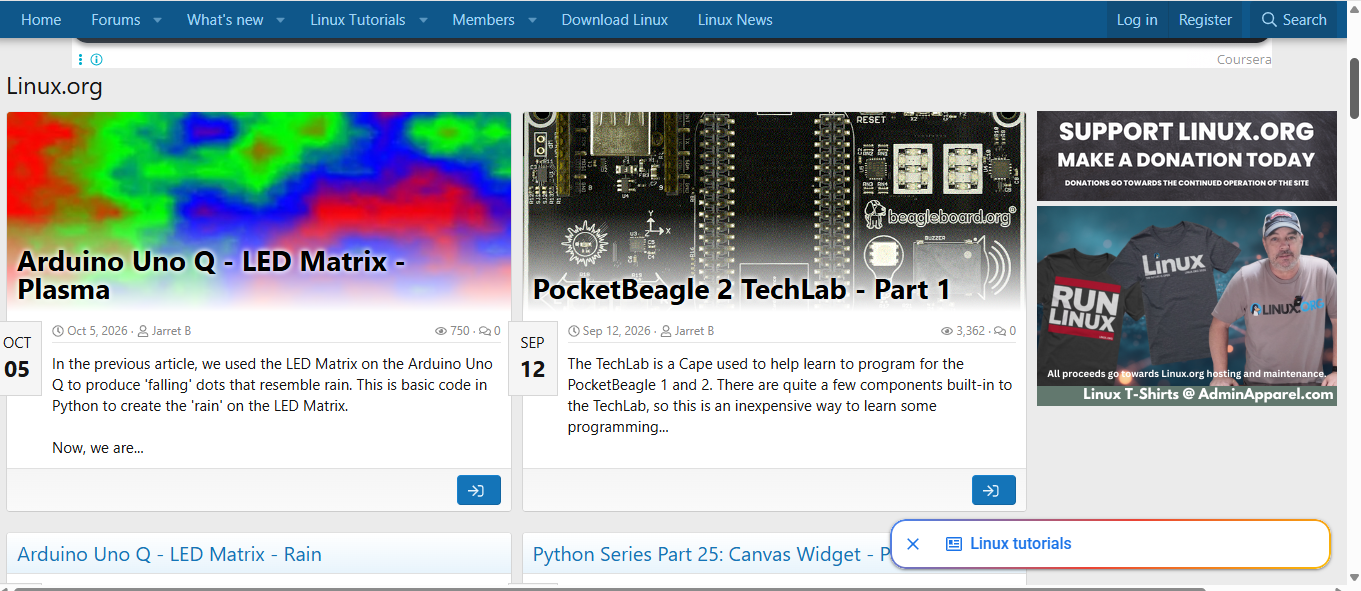Click the Linux.org page heading
Screen dimensions: 1361x591
[55, 87]
